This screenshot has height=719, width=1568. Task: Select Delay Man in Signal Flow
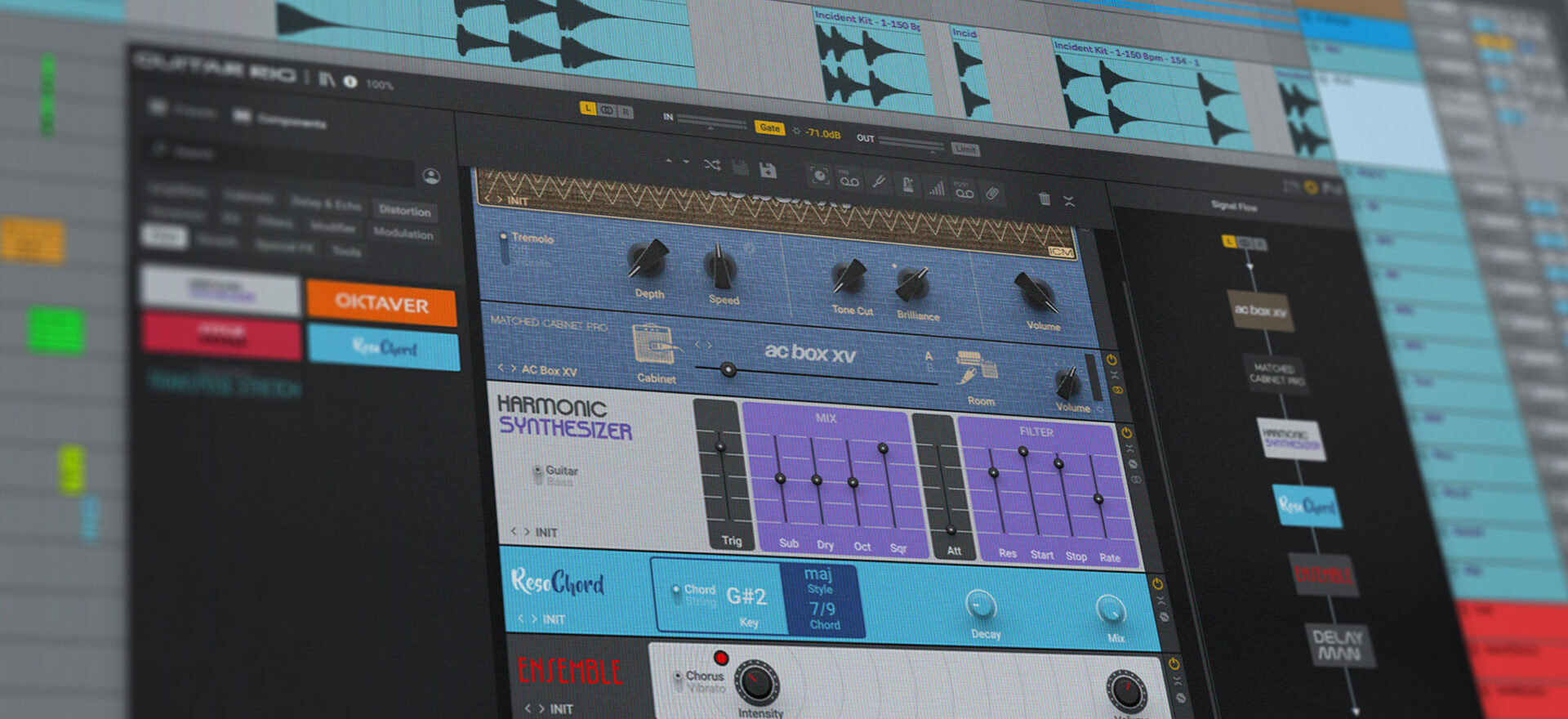coord(1339,645)
